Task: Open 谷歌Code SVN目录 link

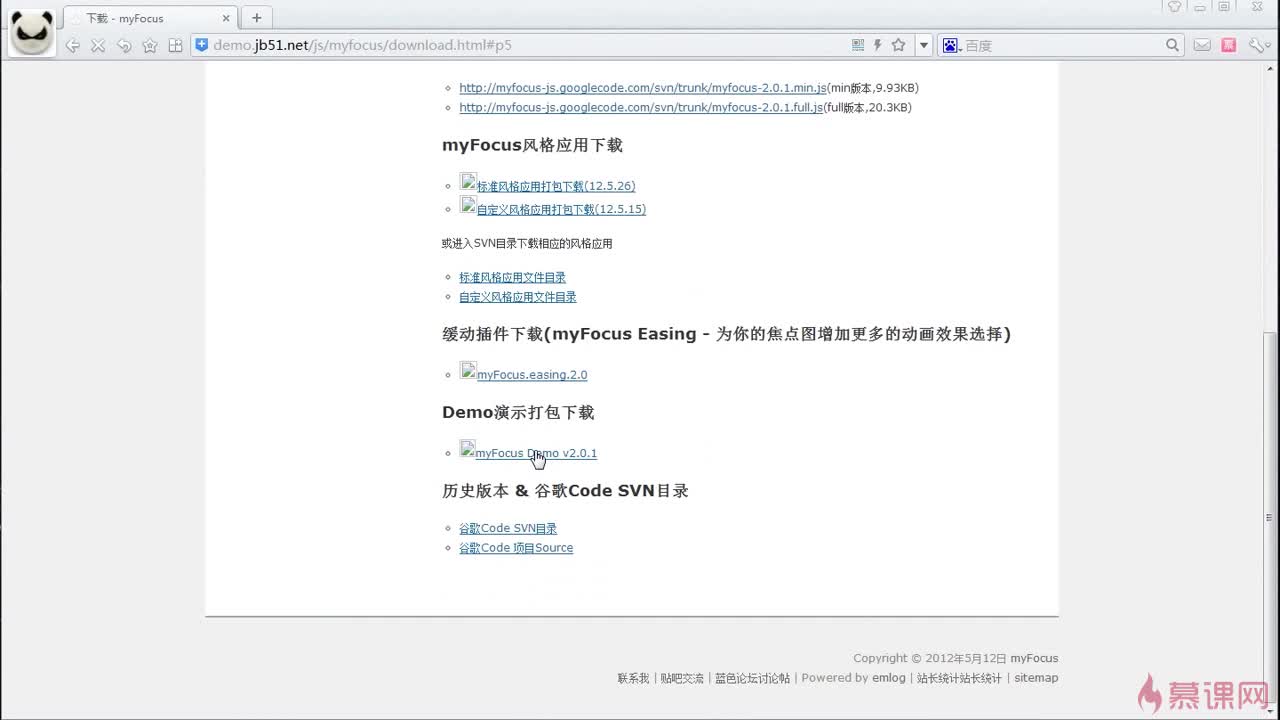Action: click(508, 528)
